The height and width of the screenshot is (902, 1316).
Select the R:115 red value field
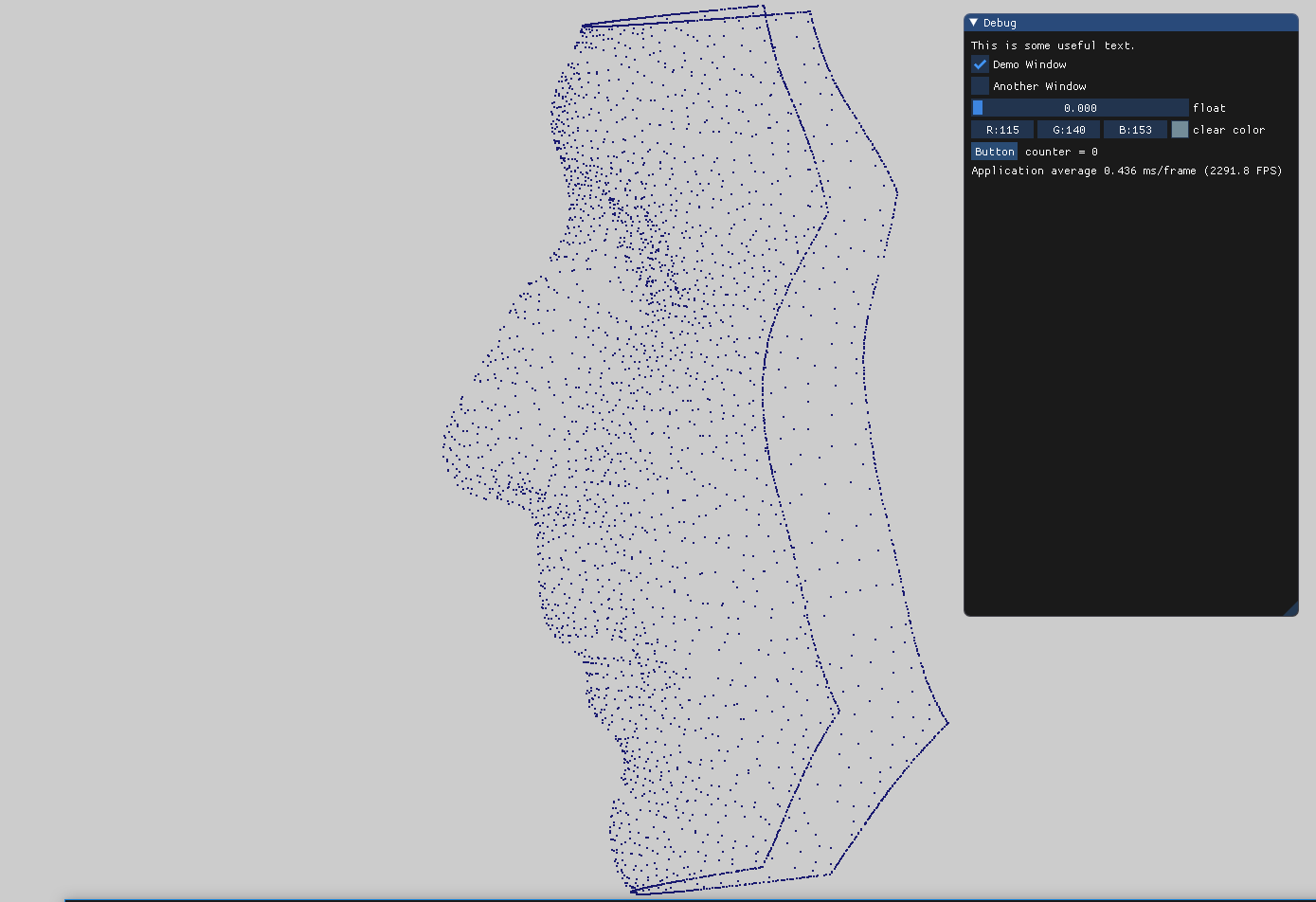[x=1002, y=130]
